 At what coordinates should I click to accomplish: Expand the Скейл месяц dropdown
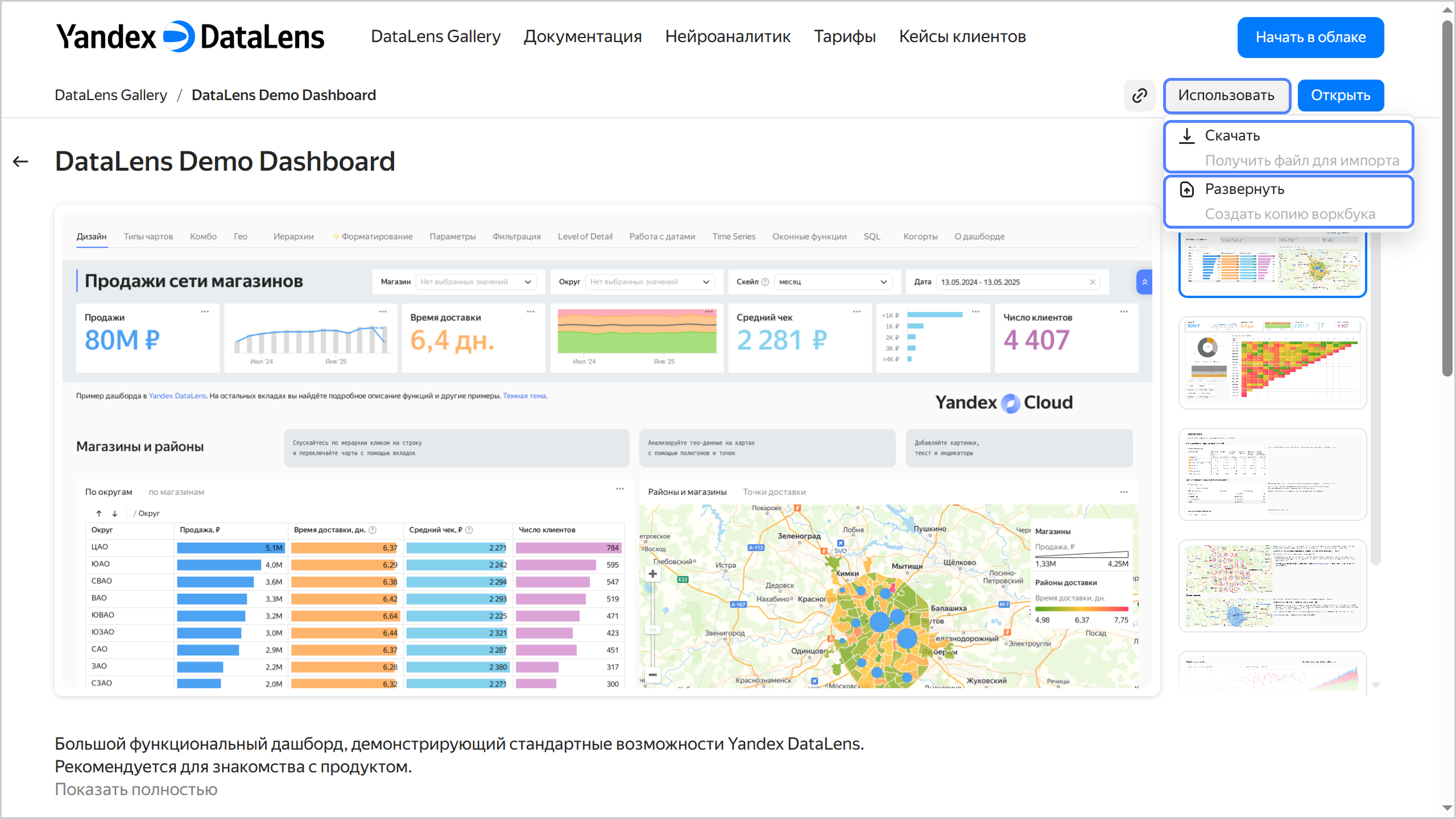(x=833, y=282)
